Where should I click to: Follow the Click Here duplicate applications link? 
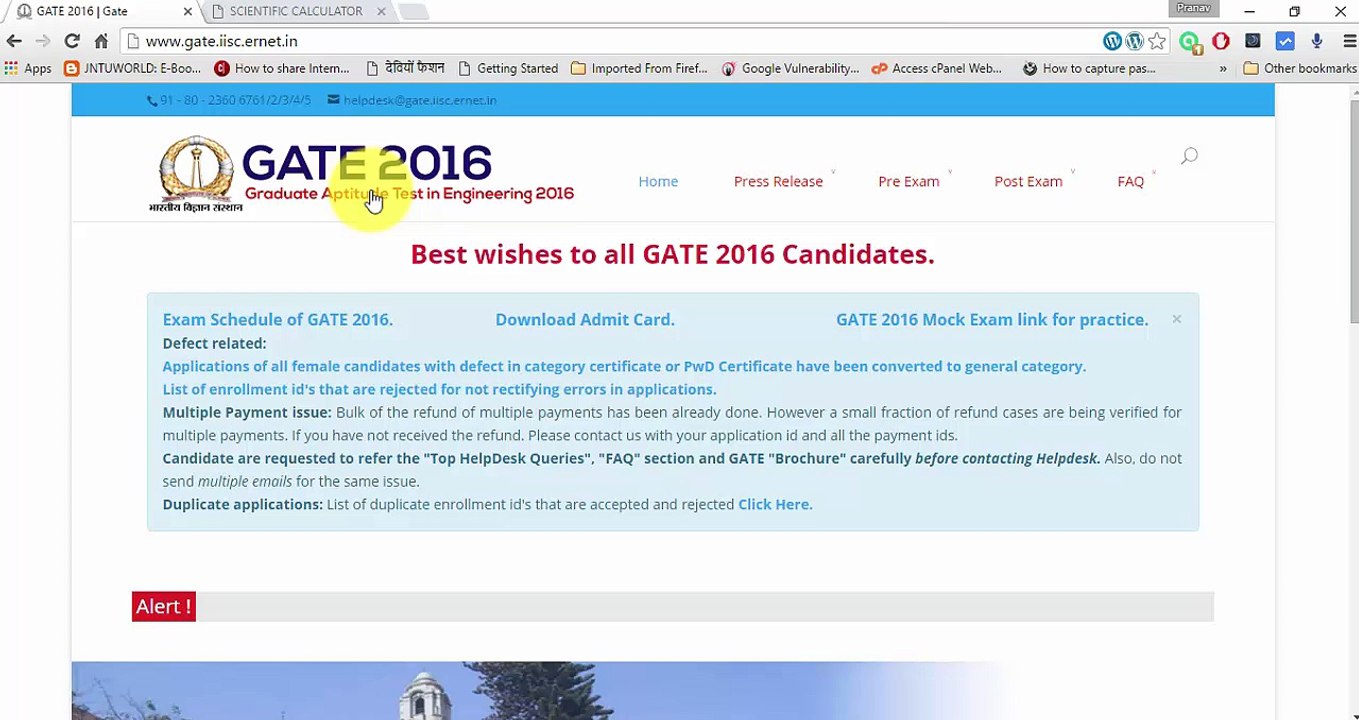775,504
